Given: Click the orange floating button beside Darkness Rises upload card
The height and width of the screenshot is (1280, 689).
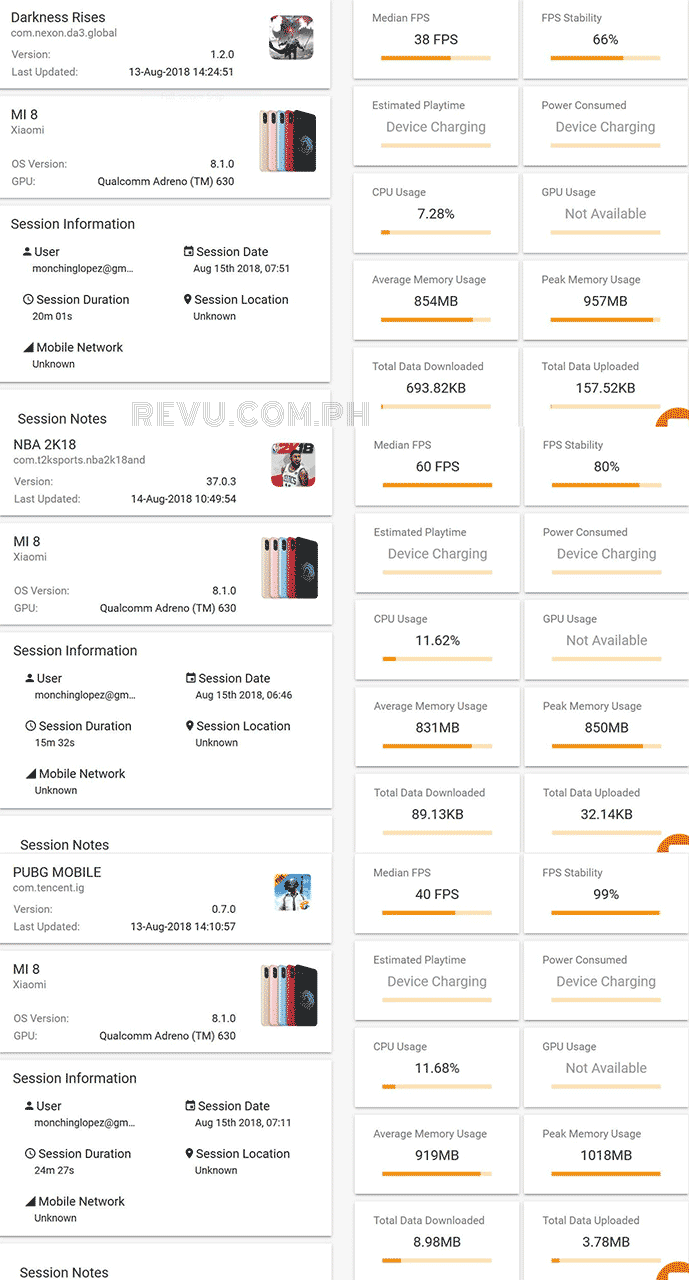Looking at the screenshot, I should point(674,417).
